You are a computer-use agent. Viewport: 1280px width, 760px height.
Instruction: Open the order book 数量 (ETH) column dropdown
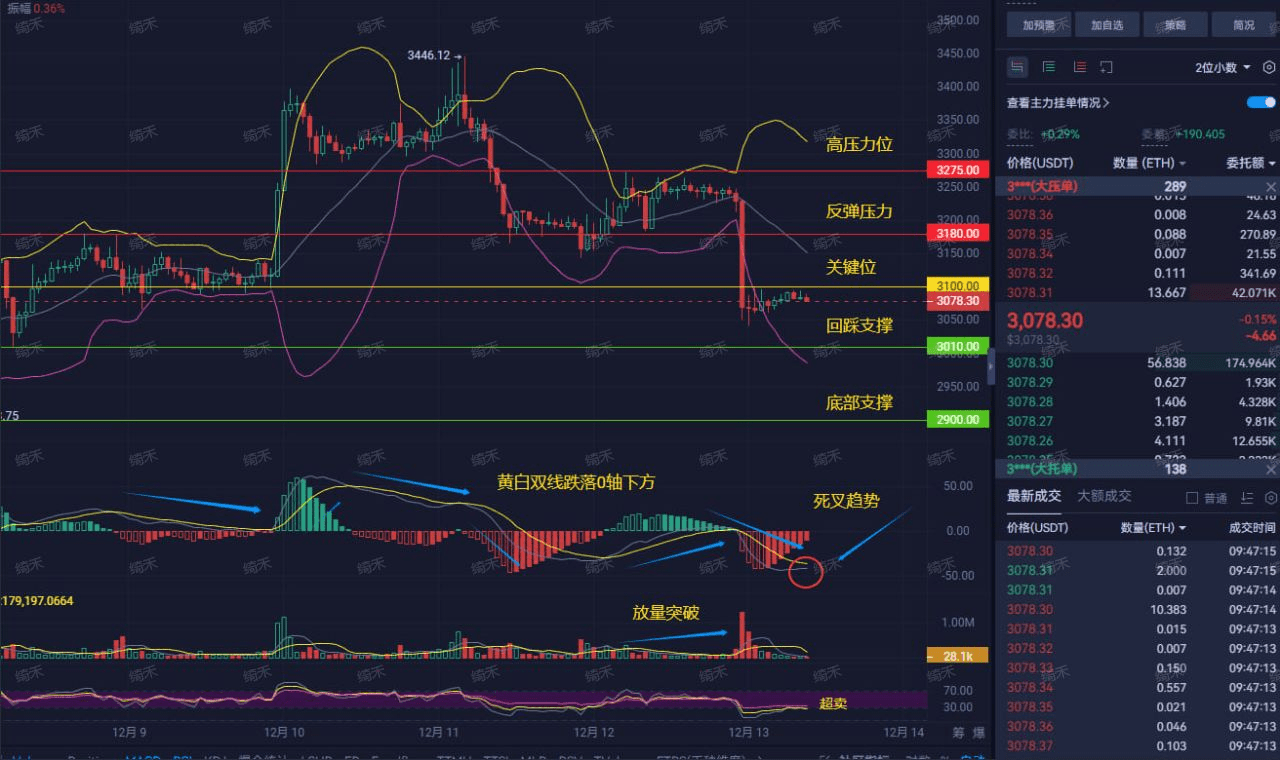1149,162
